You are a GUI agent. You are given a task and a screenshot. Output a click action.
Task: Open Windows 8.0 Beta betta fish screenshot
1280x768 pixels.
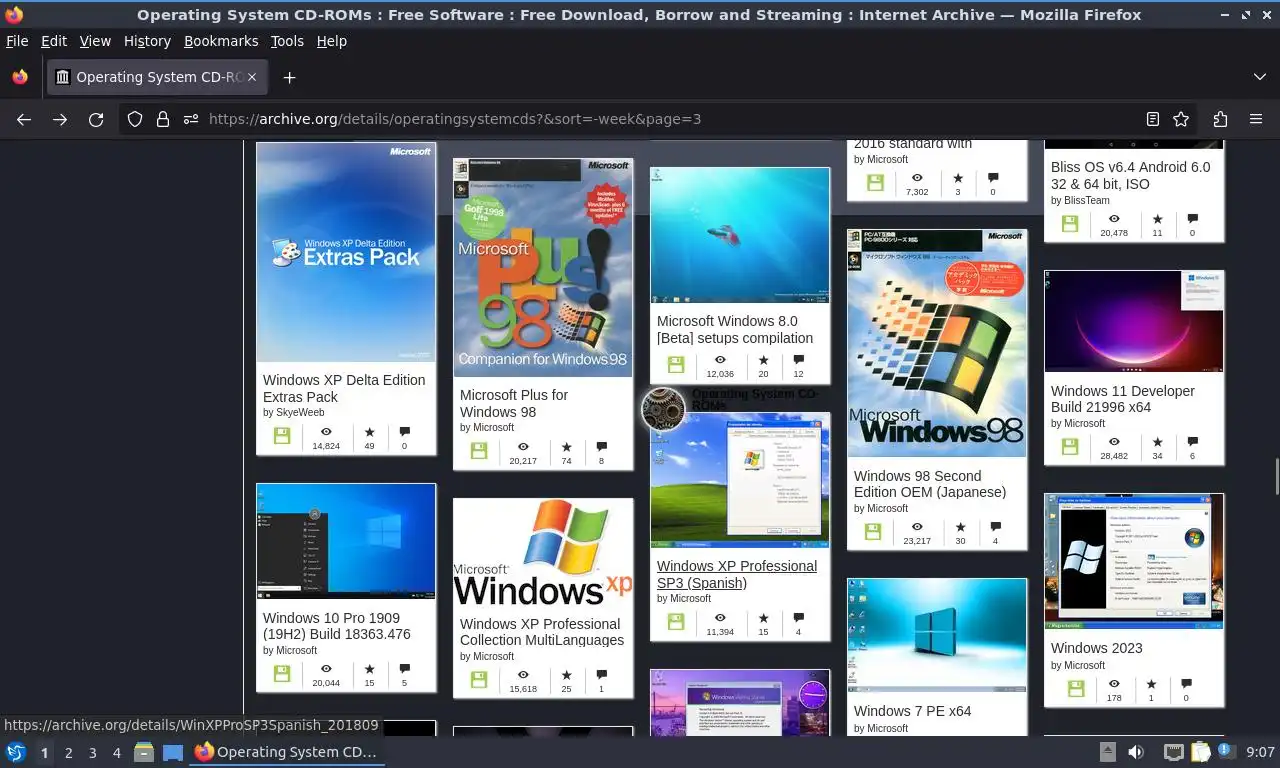(740, 235)
